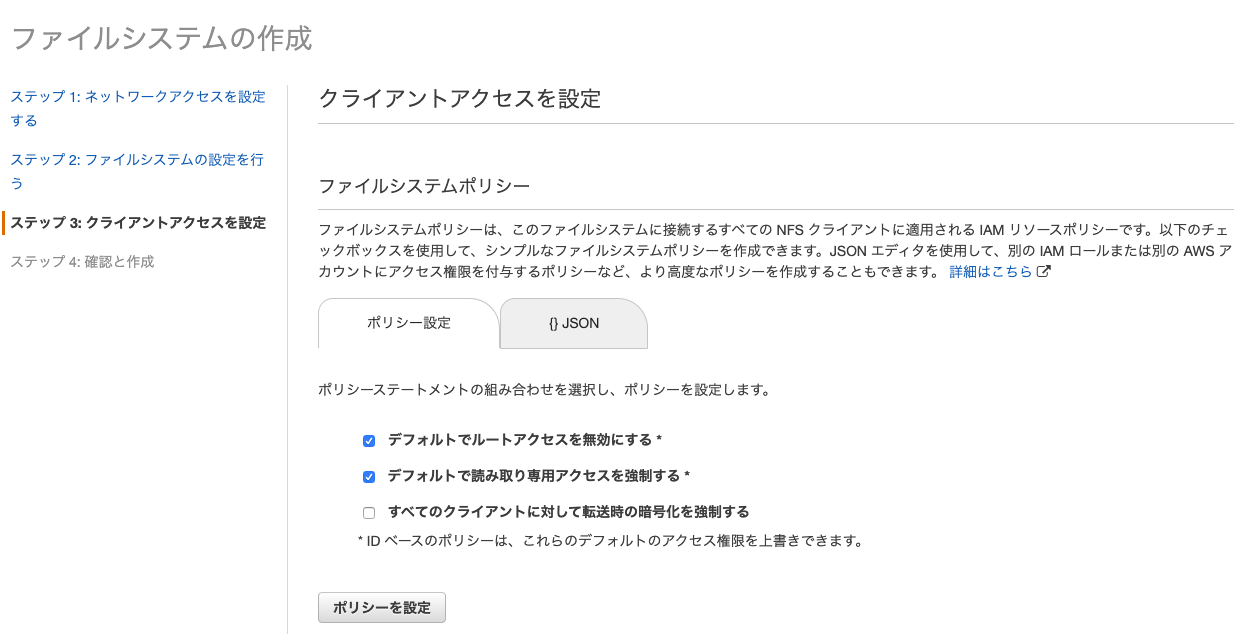Enable 転送時の暗号化を強制する for all clients
This screenshot has width=1251, height=634.
pos(369,512)
